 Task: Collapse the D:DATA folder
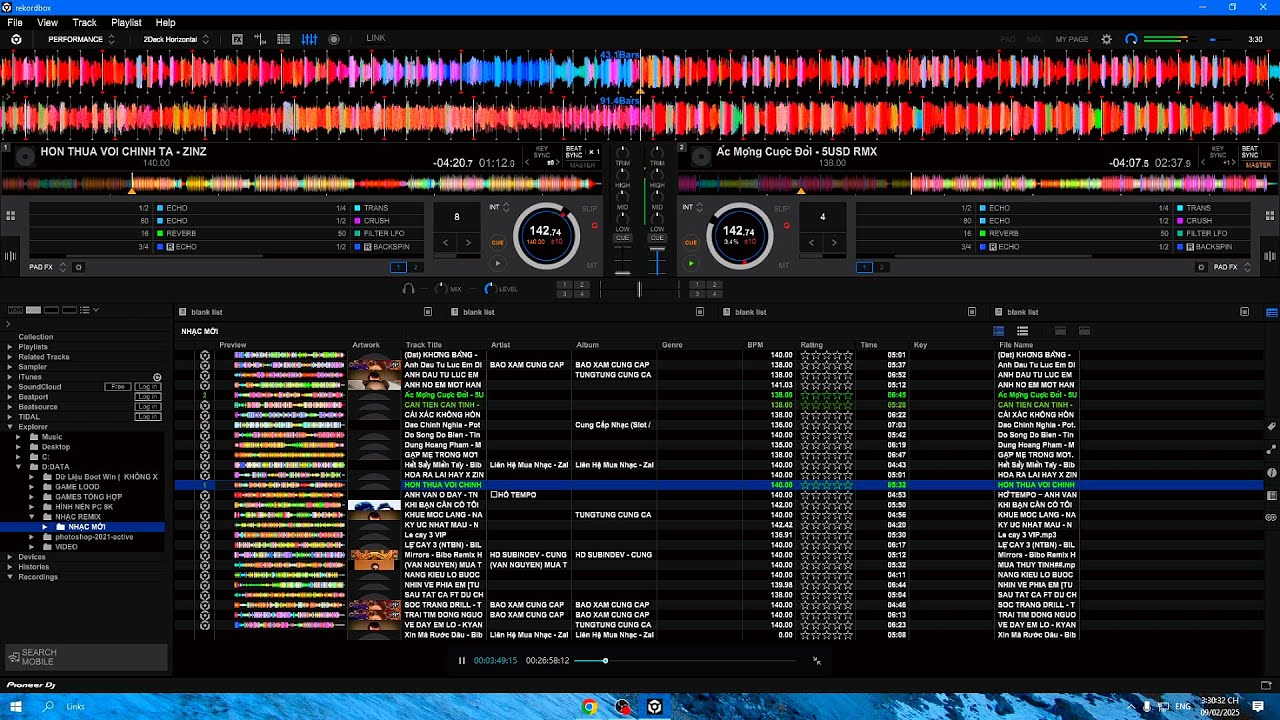pos(19,467)
